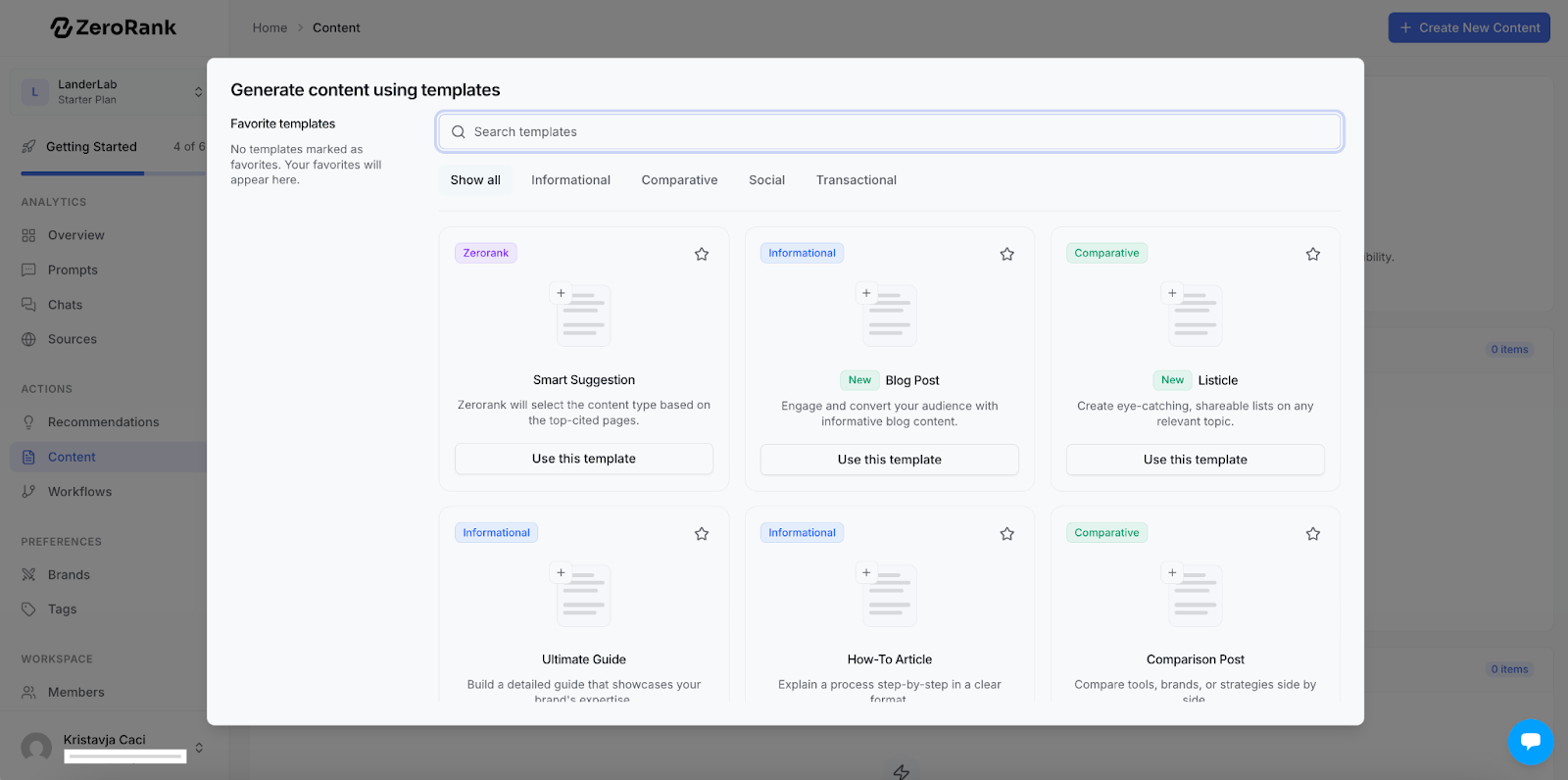Click the New badge beside Listicle

coord(1172,380)
